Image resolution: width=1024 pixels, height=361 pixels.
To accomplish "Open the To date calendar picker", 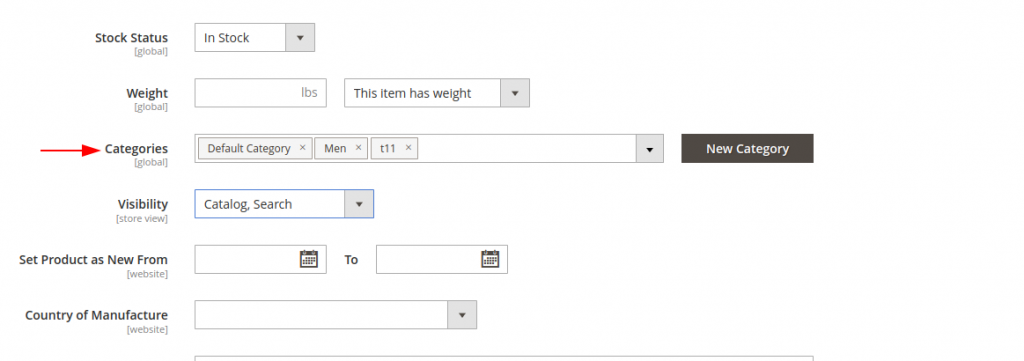I will pyautogui.click(x=490, y=259).
